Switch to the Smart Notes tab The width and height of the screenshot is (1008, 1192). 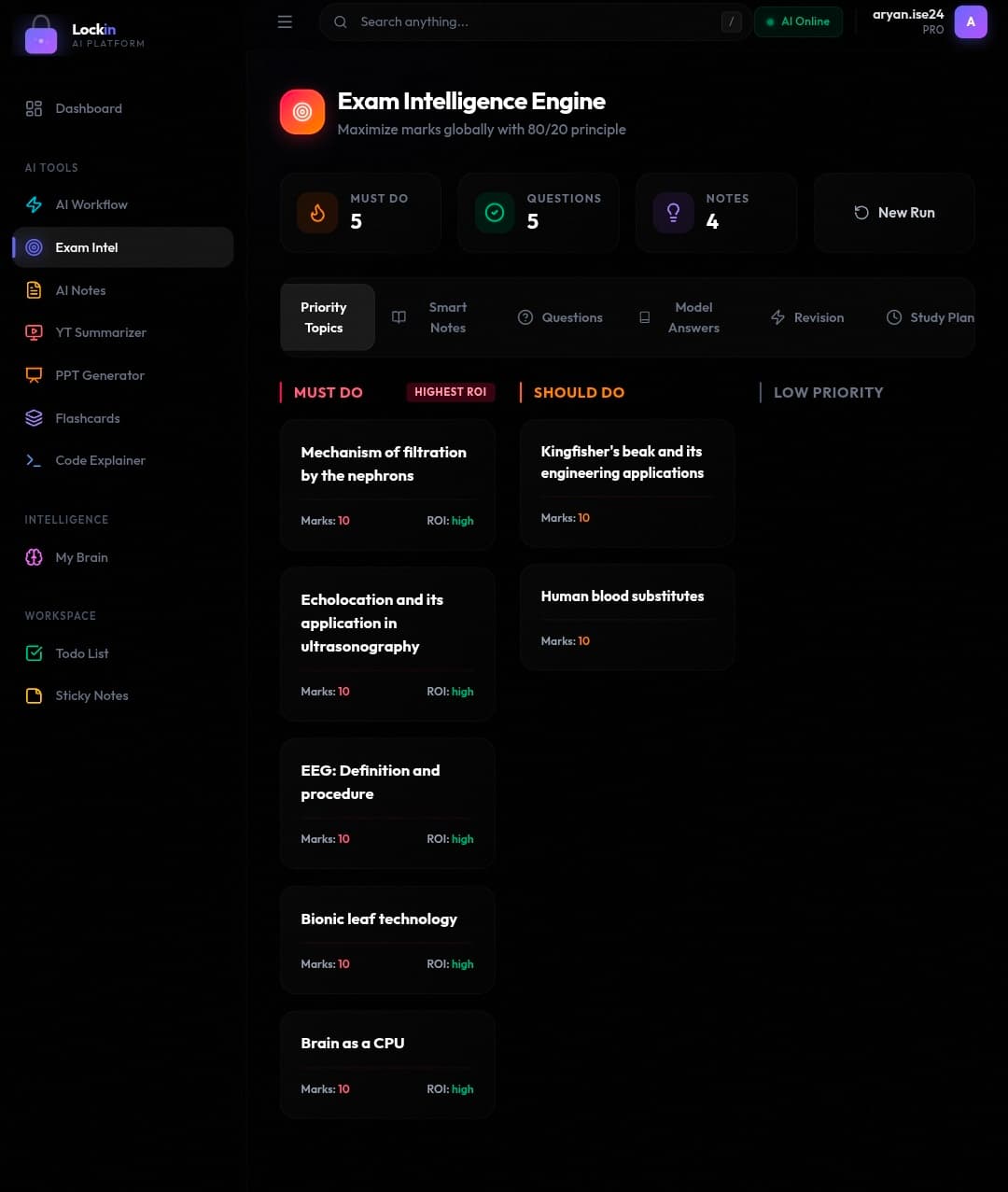(430, 317)
